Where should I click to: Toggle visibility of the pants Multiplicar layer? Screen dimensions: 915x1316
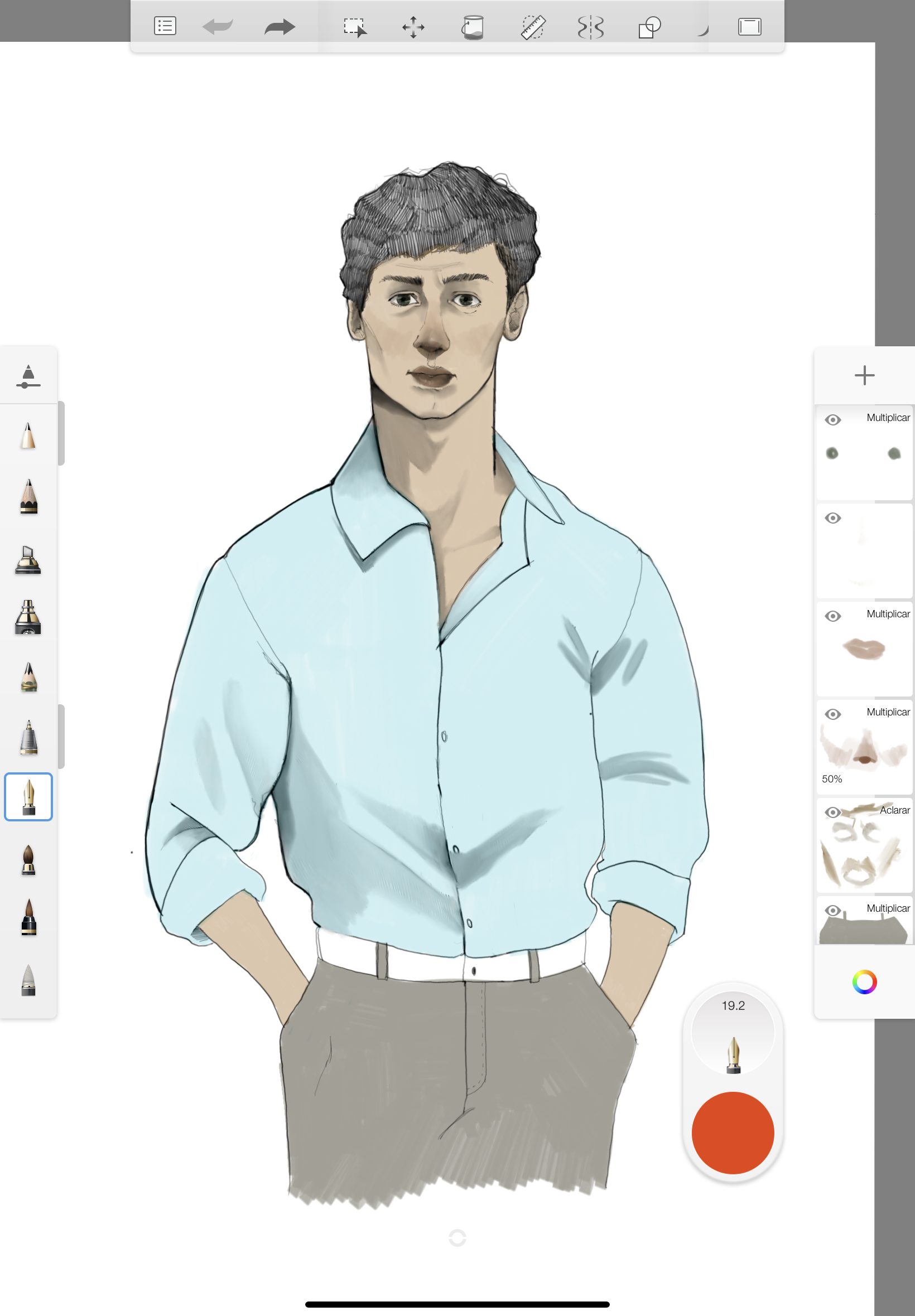click(833, 911)
